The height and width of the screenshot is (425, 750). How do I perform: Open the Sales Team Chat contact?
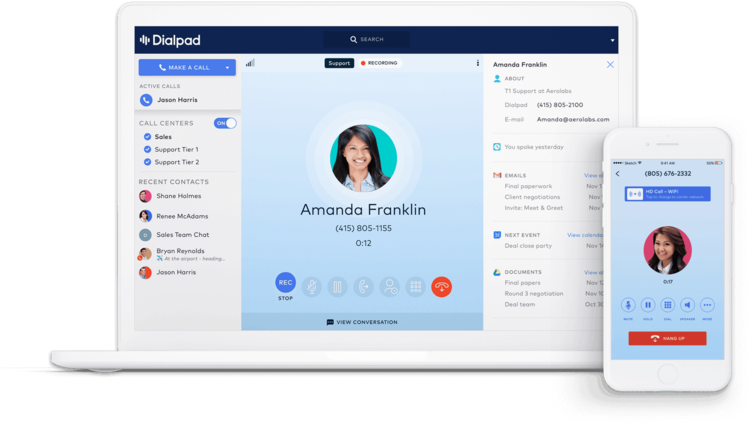point(181,234)
